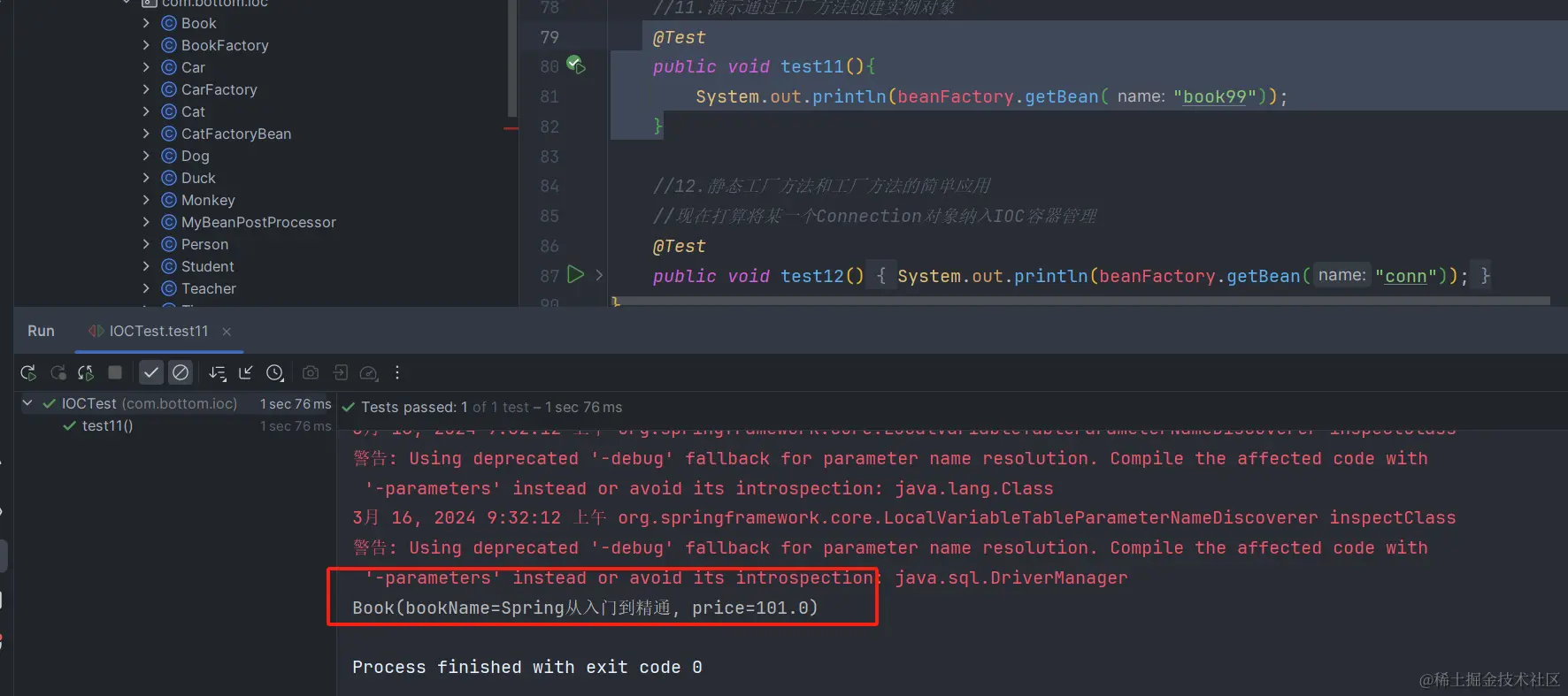
Task: Click test12 method name in editor
Action: coord(812,276)
